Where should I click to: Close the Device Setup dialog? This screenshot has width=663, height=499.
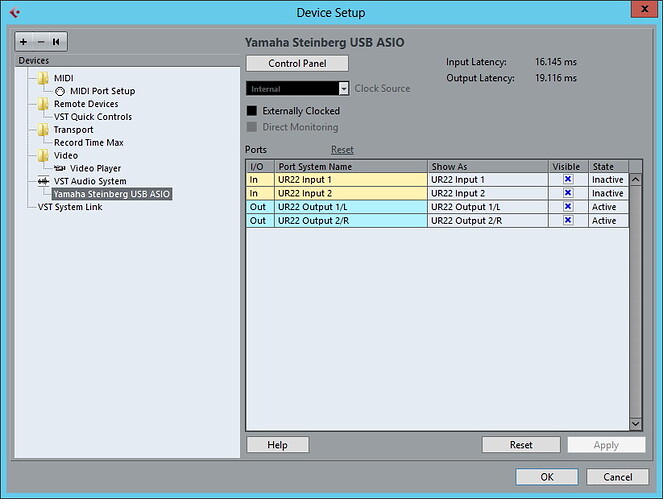pos(644,8)
